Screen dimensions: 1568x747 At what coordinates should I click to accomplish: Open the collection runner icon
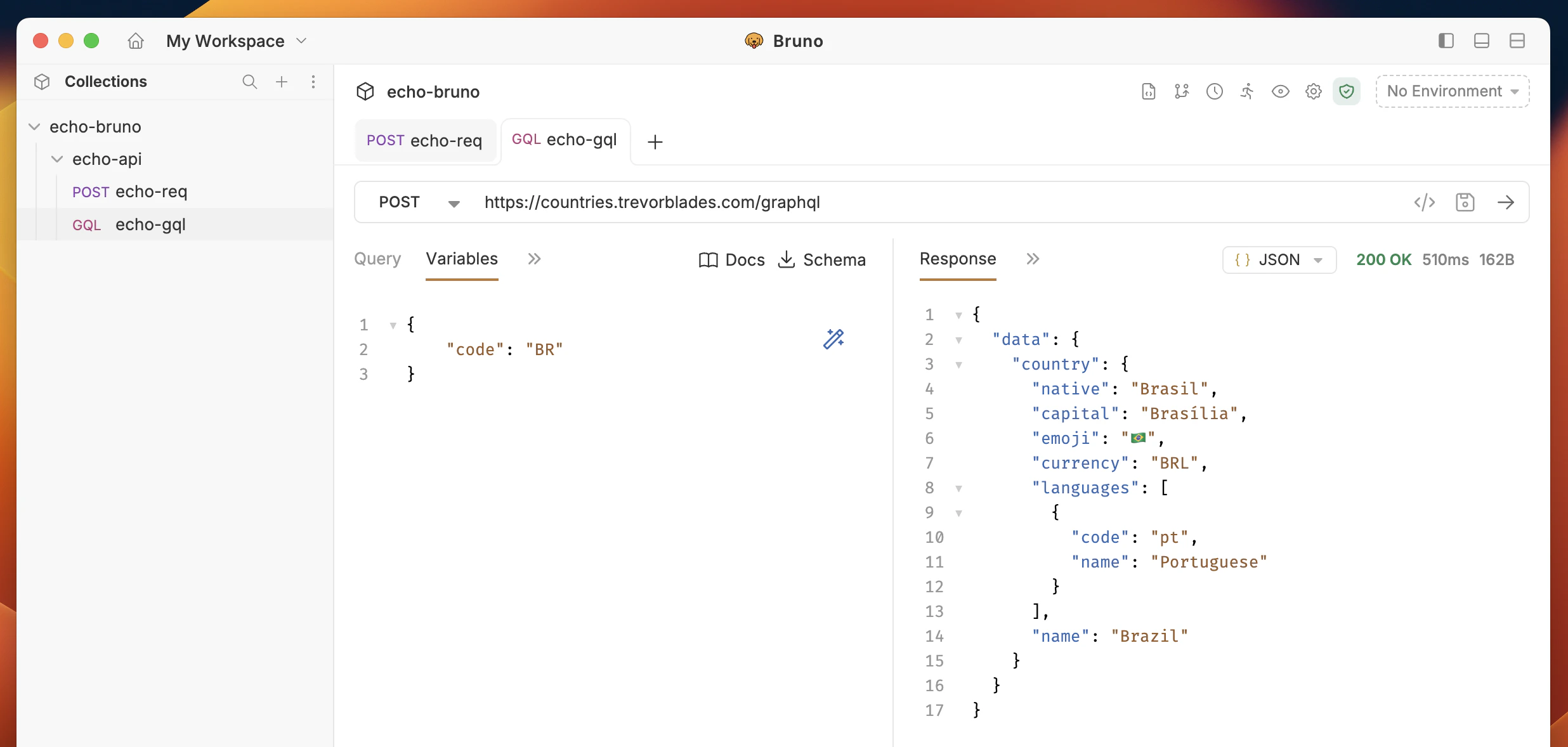[1246, 91]
